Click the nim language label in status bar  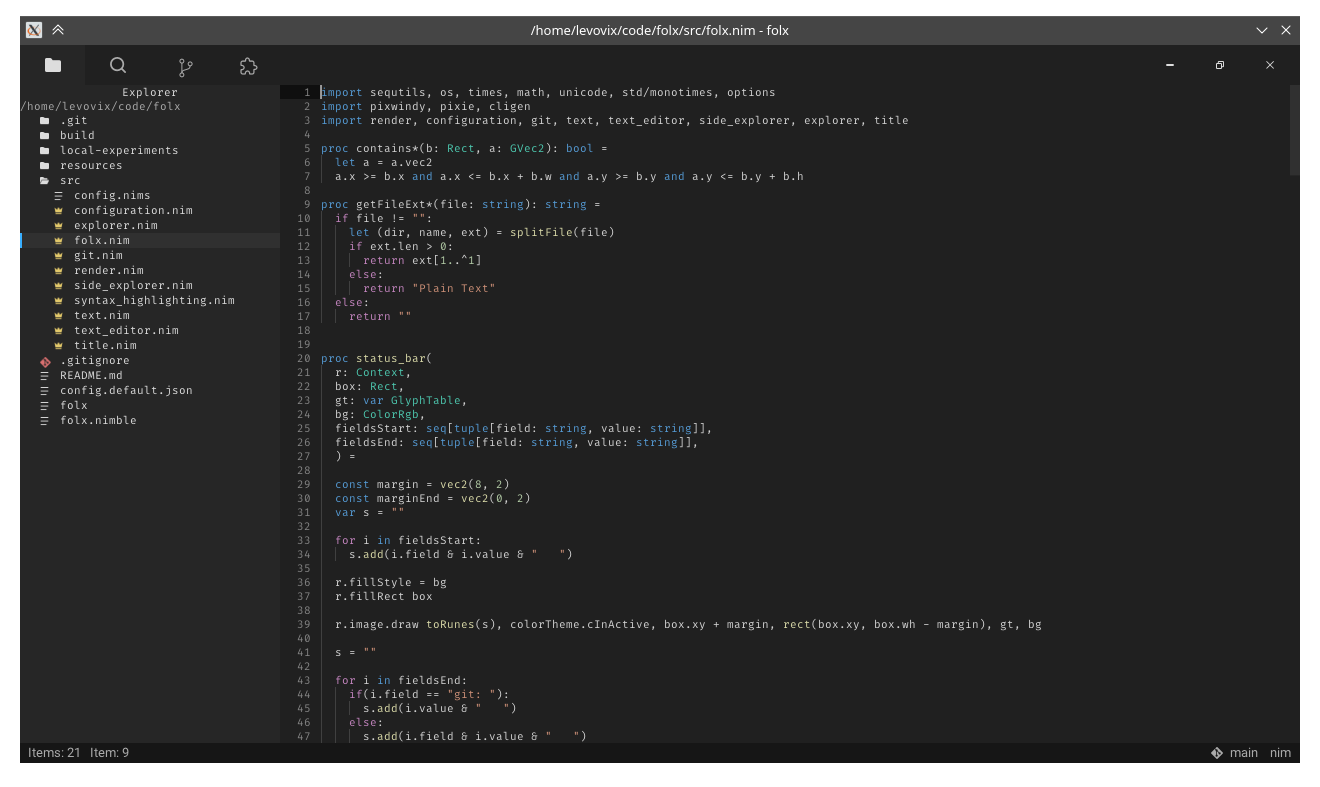(x=1280, y=753)
